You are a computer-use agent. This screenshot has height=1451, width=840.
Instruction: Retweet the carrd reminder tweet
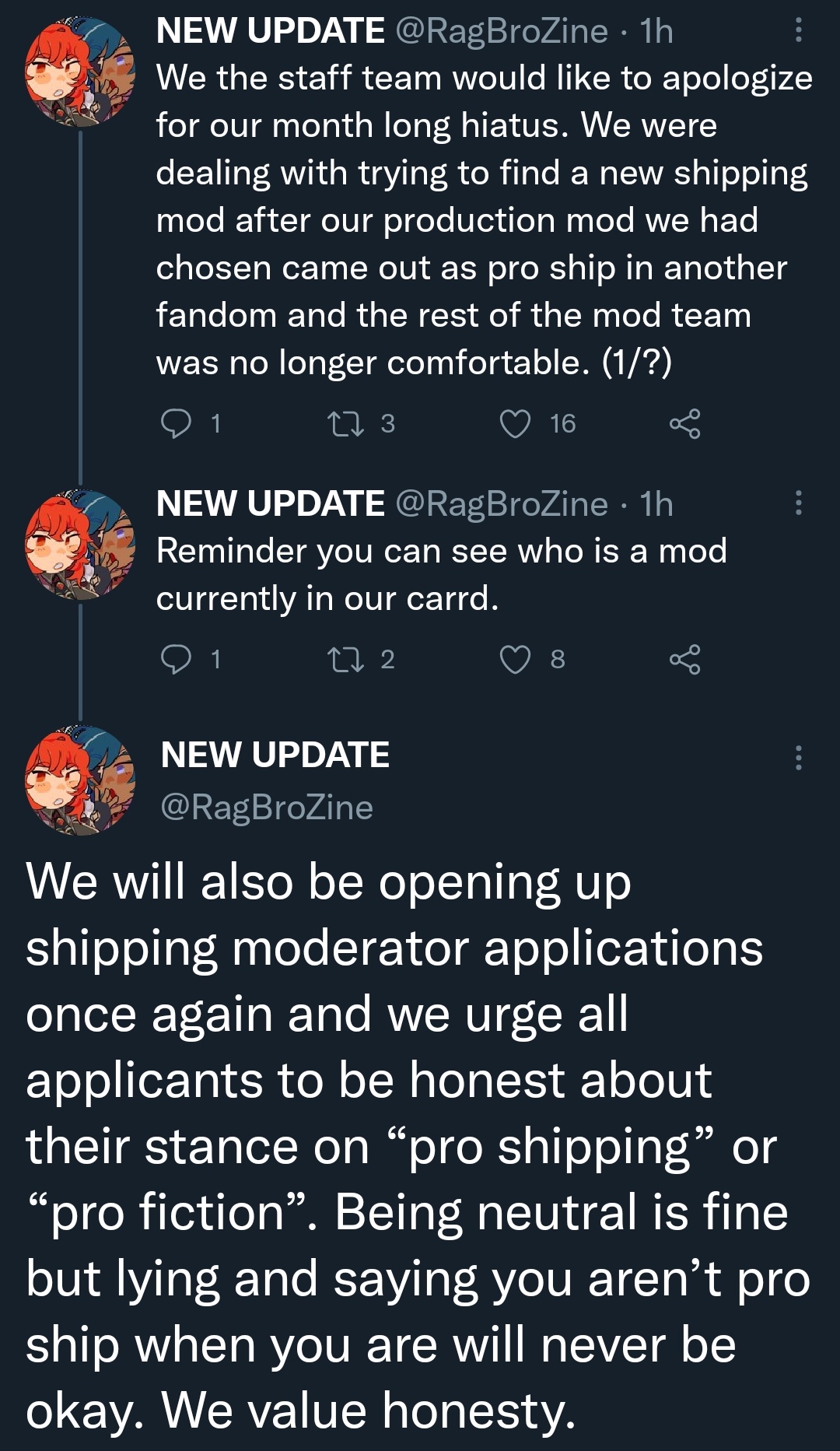345,660
